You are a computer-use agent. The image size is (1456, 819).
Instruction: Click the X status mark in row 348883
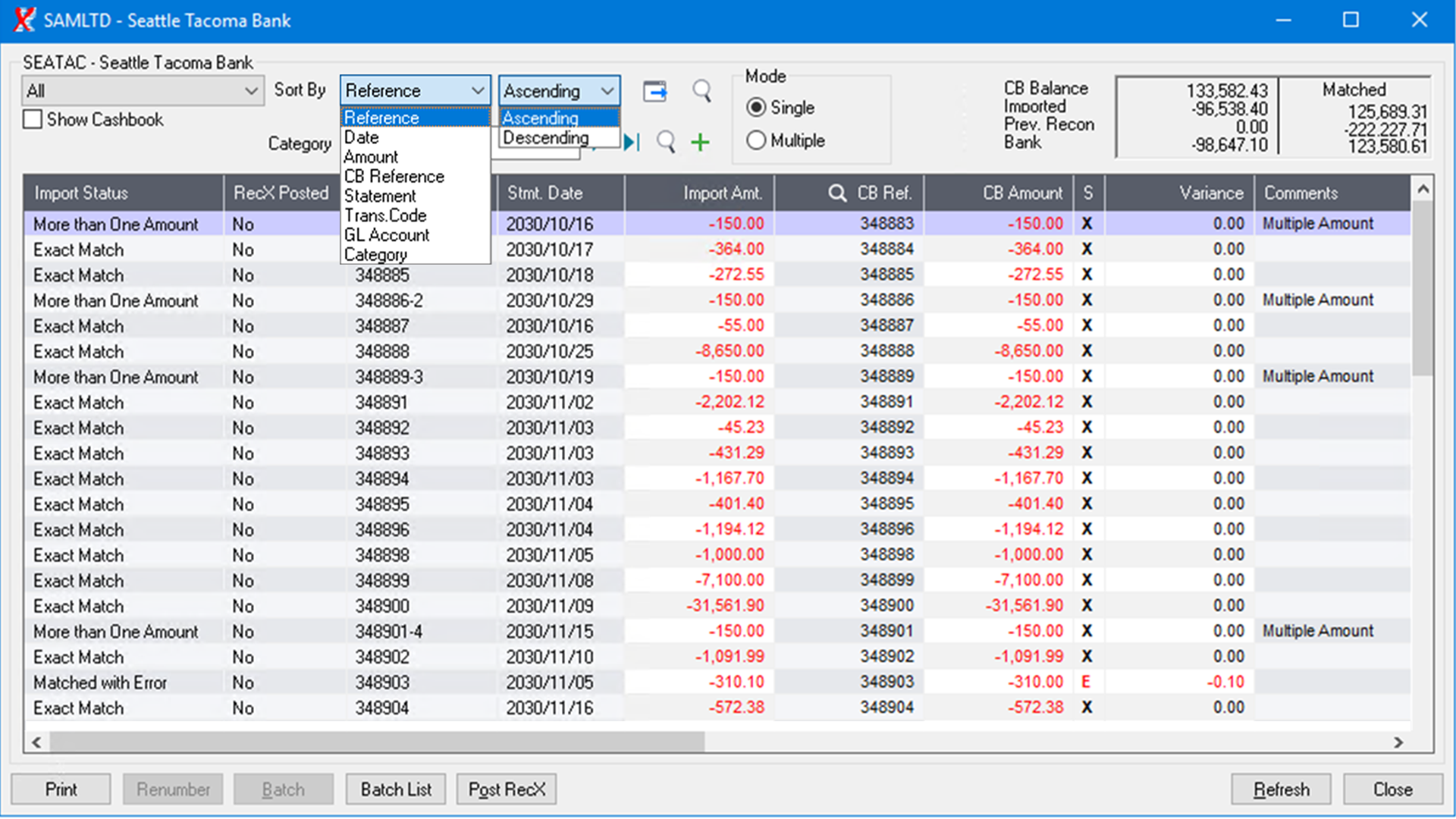coord(1087,224)
